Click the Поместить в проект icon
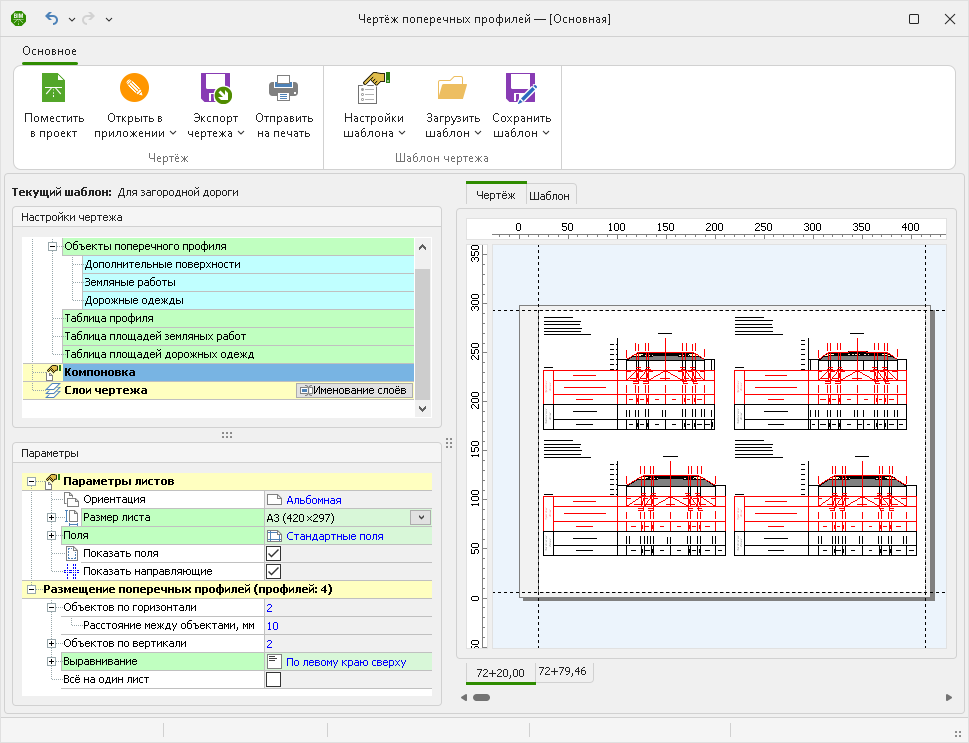This screenshot has height=743, width=969. tap(53, 90)
